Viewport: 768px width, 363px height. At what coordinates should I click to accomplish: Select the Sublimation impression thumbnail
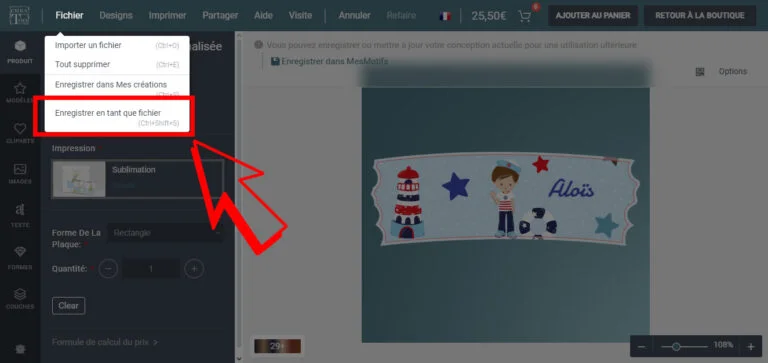[x=79, y=179]
